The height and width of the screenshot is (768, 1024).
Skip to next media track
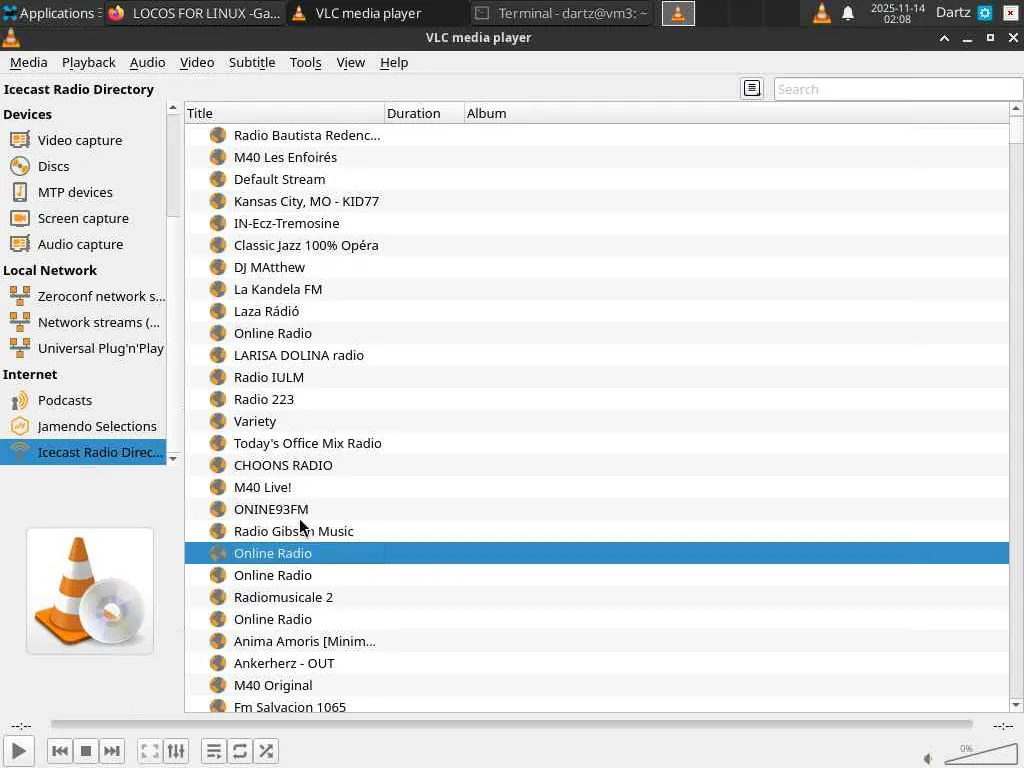click(x=112, y=751)
